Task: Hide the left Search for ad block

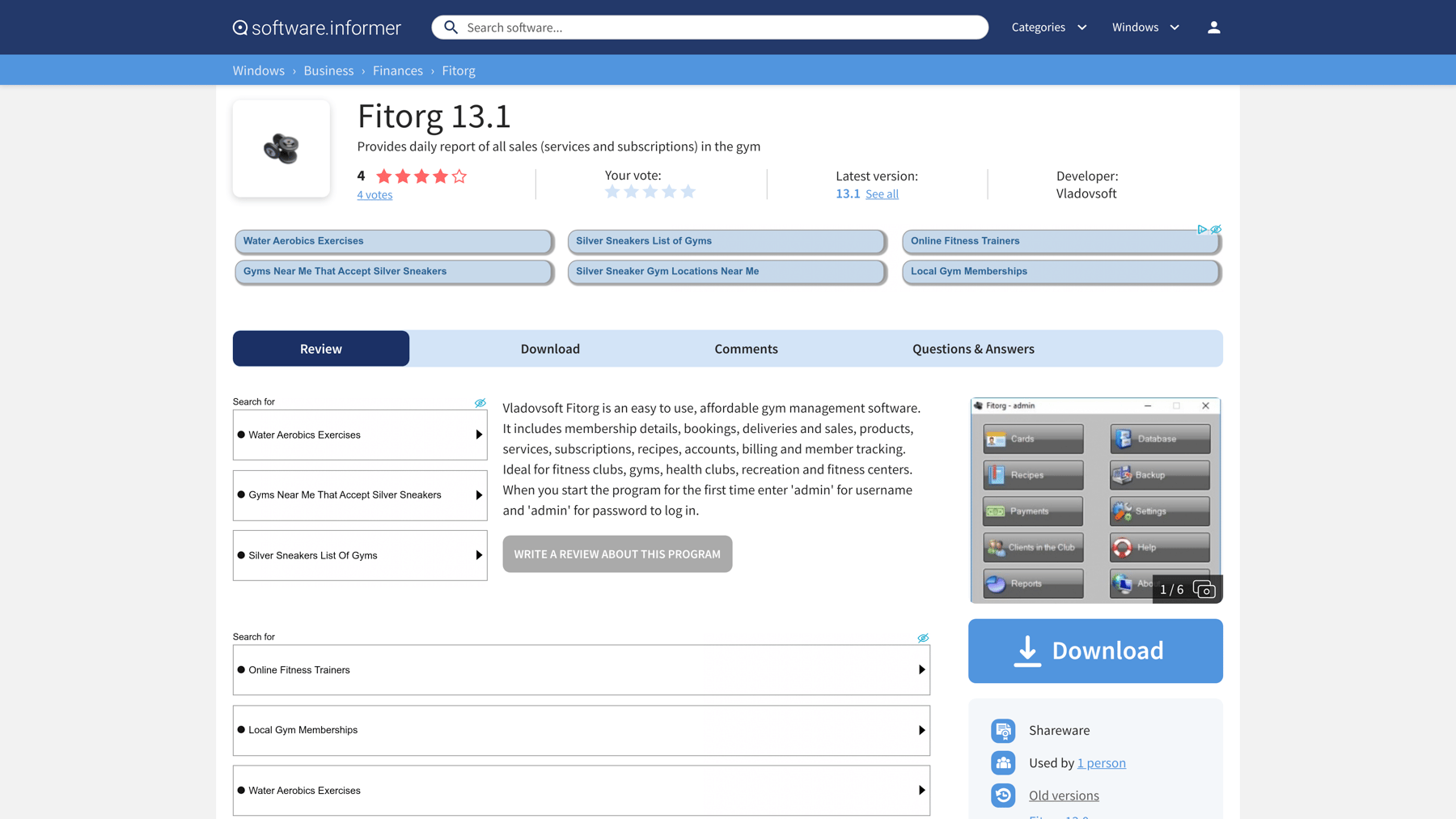Action: (x=480, y=402)
